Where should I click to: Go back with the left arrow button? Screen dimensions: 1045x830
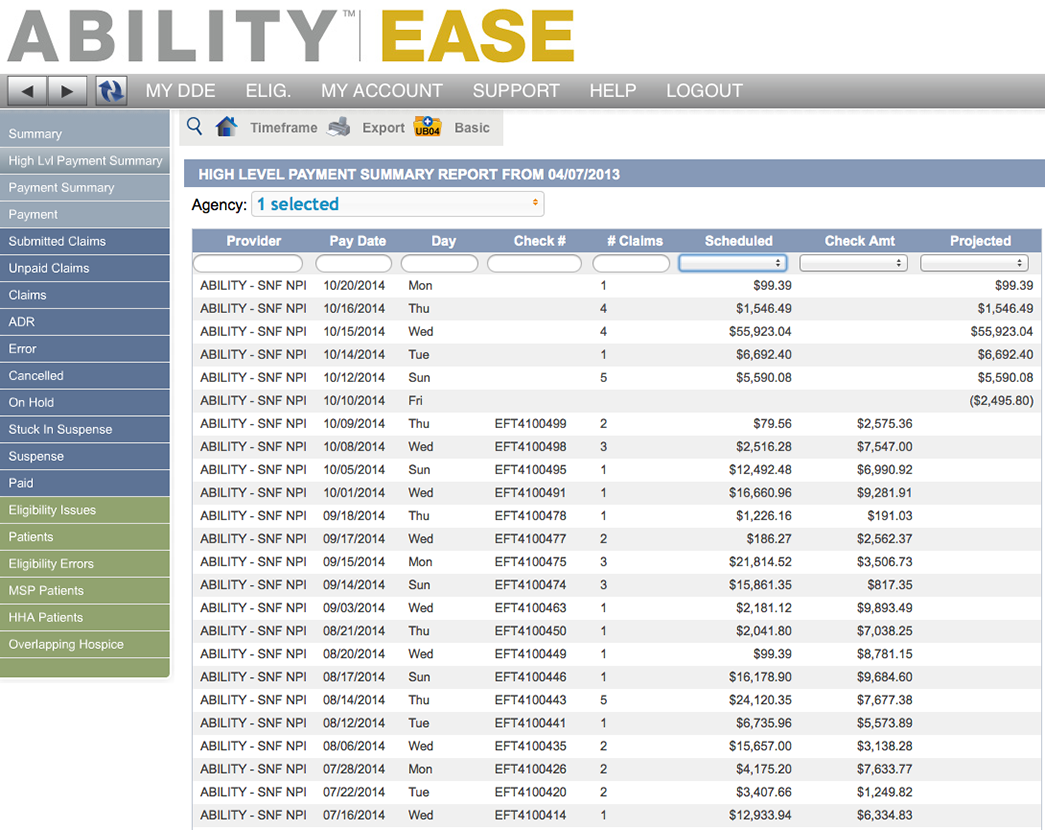pyautogui.click(x=27, y=91)
